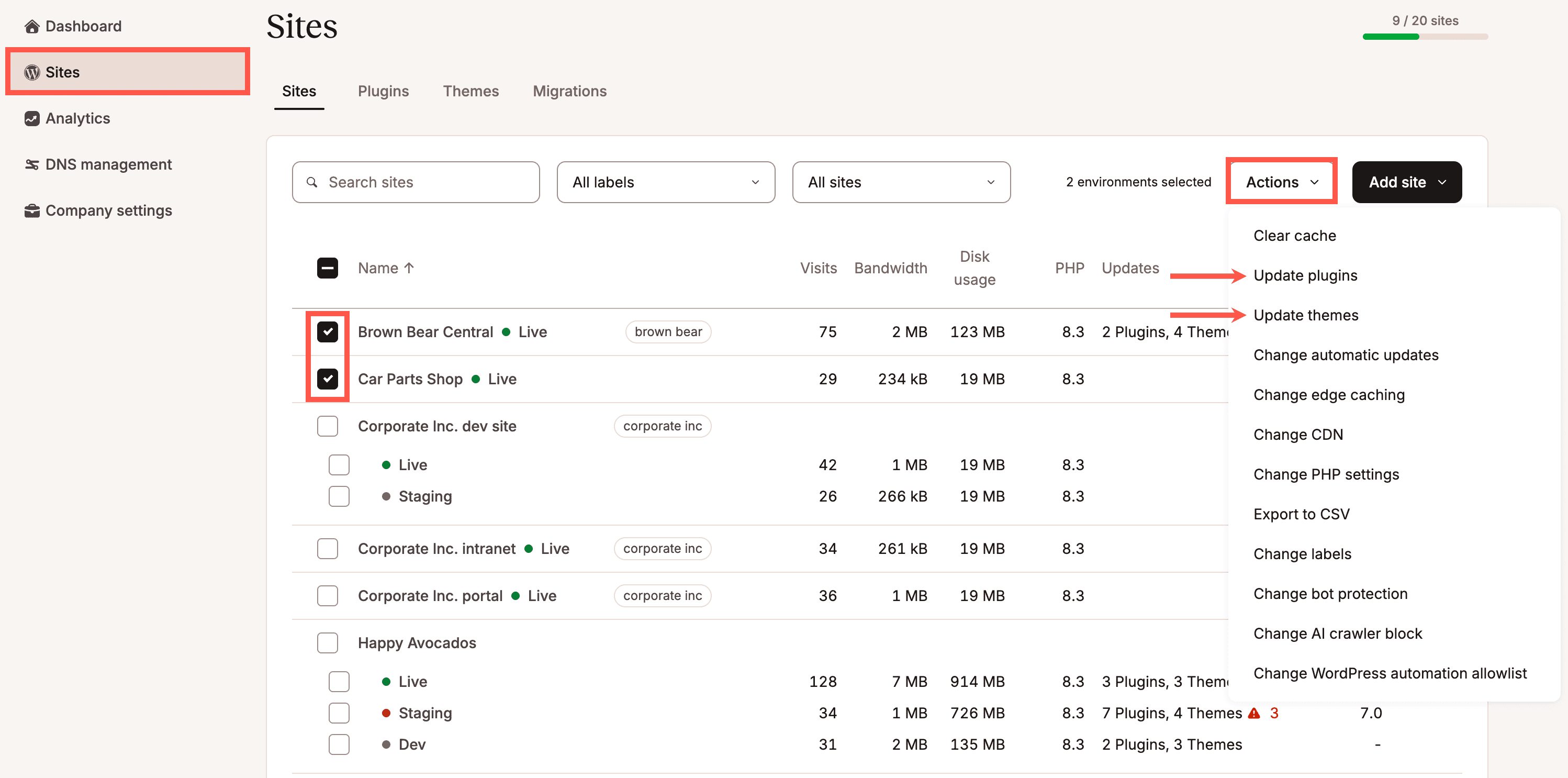Open Brown Bear Central site
Viewport: 1568px width, 778px height.
pos(425,332)
